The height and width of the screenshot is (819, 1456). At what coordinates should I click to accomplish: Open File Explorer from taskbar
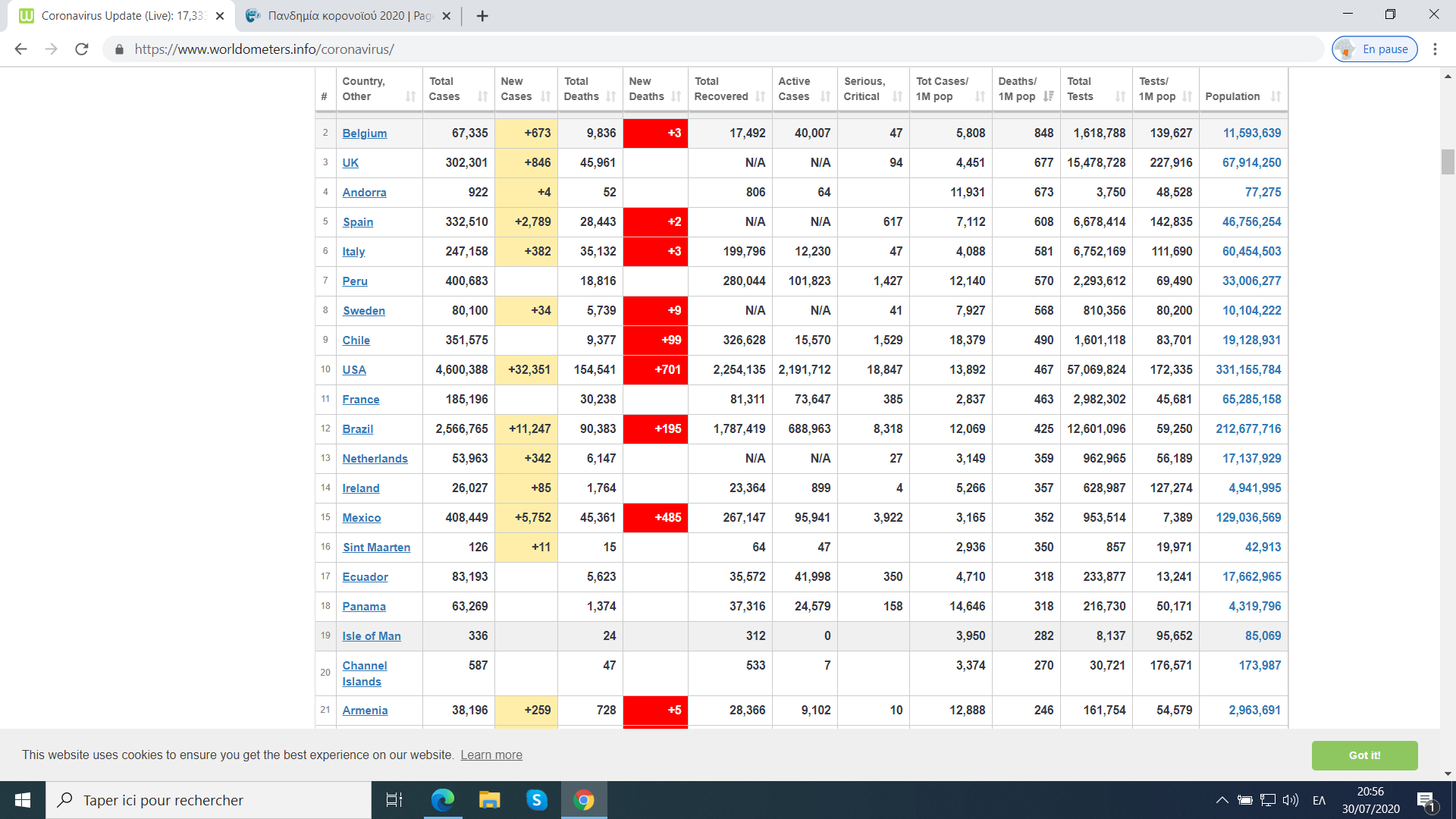[x=489, y=800]
